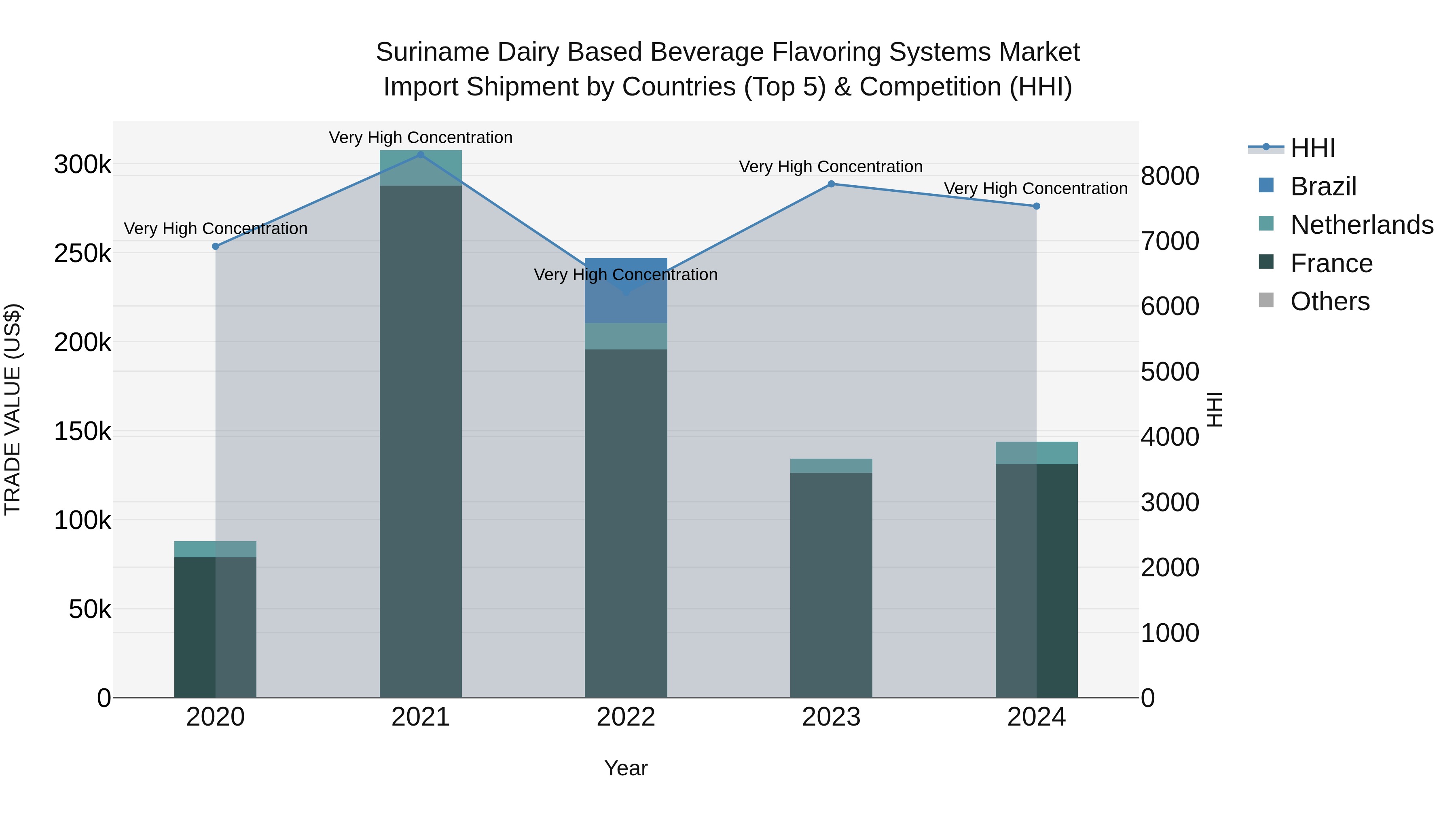Click the 2021 x-axis label
The width and height of the screenshot is (1456, 819).
(421, 717)
